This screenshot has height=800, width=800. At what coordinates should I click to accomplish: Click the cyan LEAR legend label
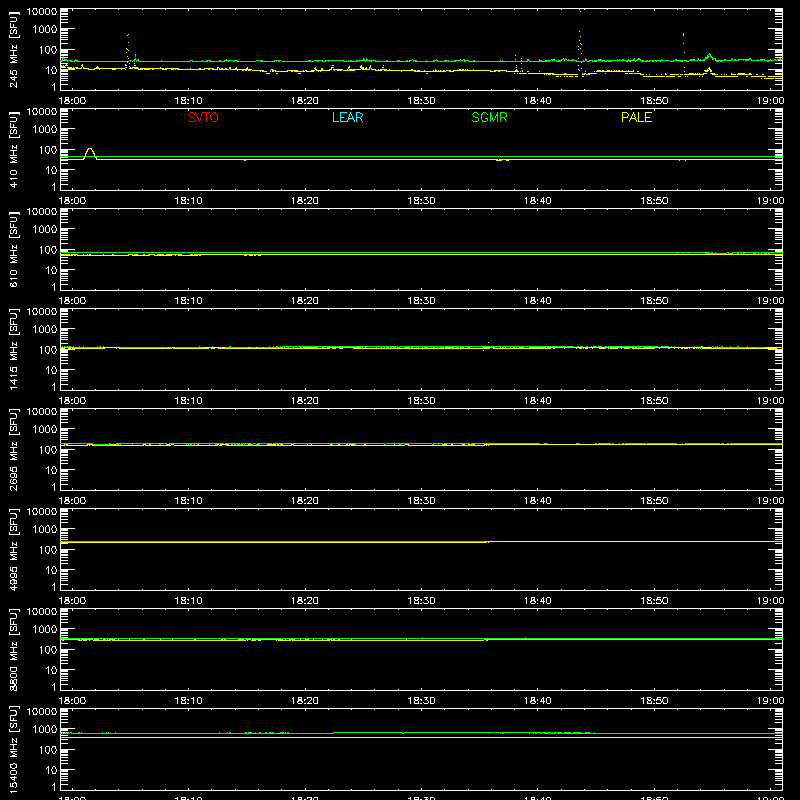[347, 117]
